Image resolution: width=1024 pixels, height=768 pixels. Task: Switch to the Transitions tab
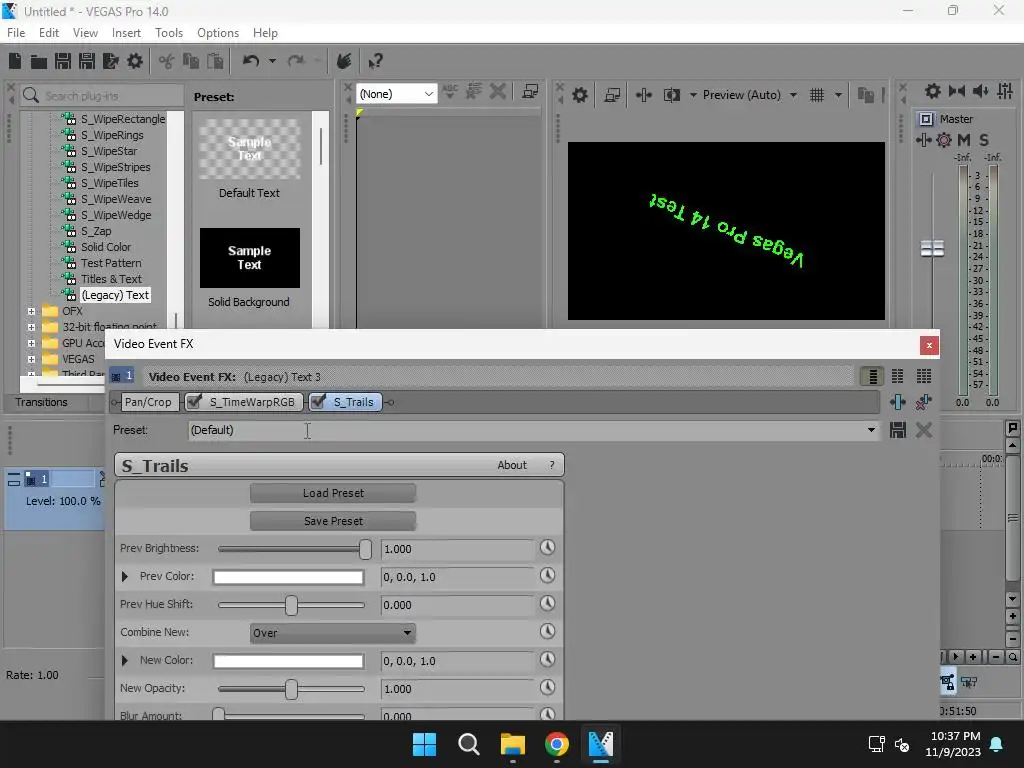(x=42, y=402)
